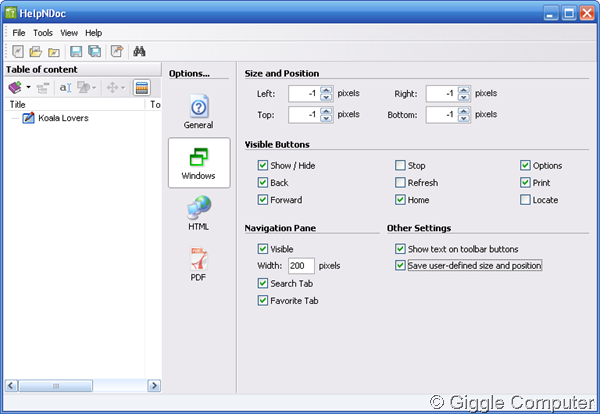Enable the Refresh button checkbox

(x=400, y=183)
